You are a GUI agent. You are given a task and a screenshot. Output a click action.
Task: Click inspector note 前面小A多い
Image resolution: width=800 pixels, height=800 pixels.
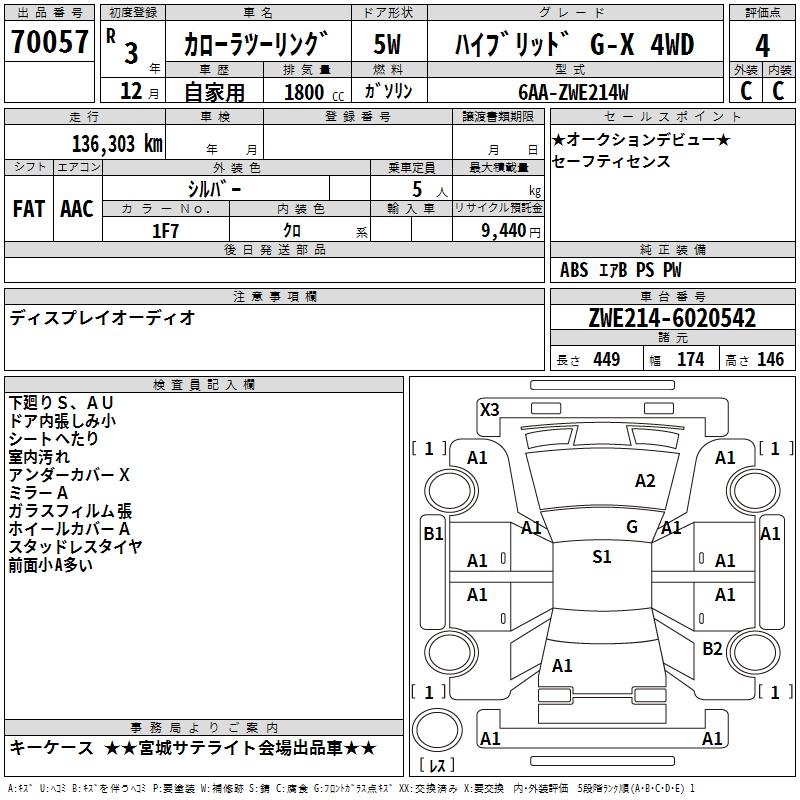(x=51, y=565)
